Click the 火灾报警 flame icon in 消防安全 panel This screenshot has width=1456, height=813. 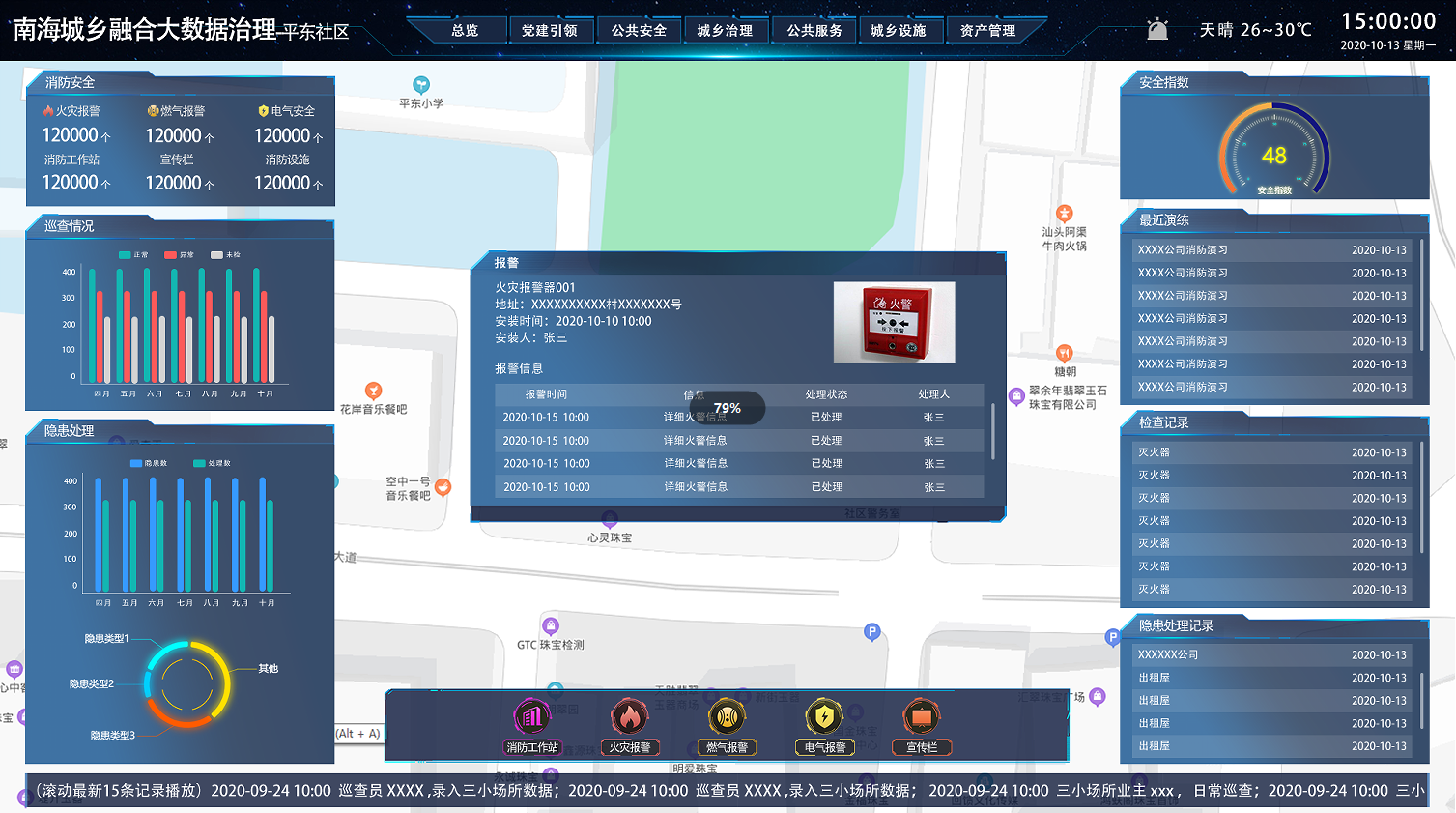tap(48, 111)
